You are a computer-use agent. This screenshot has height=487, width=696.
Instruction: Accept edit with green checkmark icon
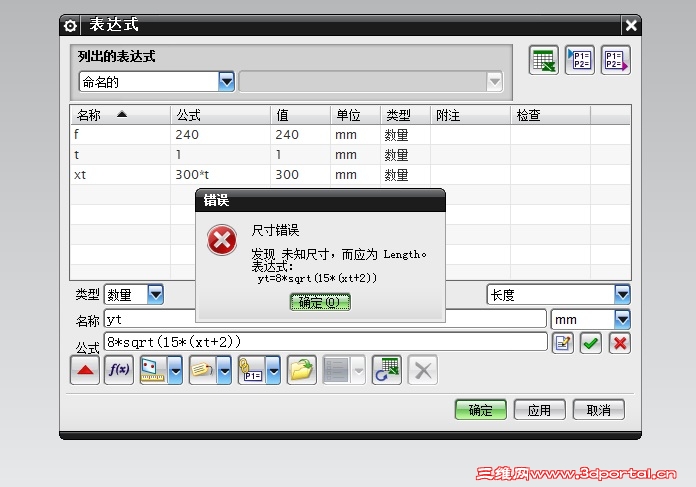591,343
